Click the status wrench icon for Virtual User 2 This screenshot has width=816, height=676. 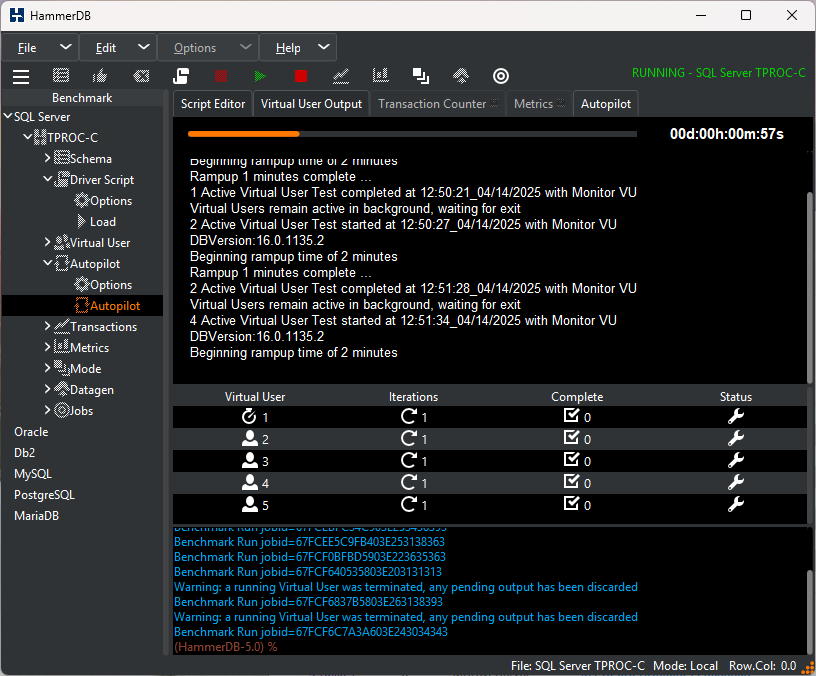pyautogui.click(x=736, y=438)
